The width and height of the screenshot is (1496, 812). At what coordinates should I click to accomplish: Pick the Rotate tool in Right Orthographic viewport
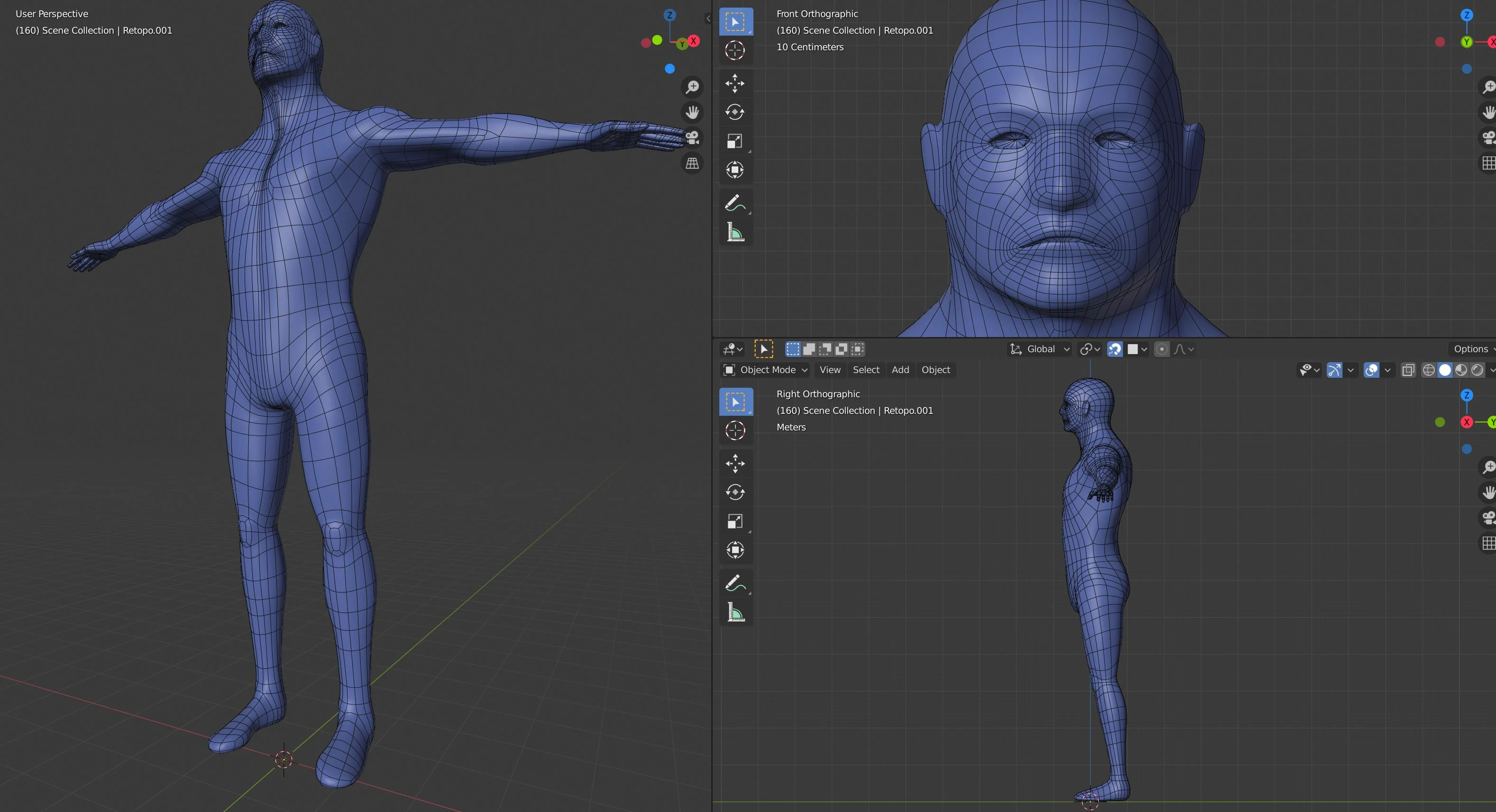point(735,492)
